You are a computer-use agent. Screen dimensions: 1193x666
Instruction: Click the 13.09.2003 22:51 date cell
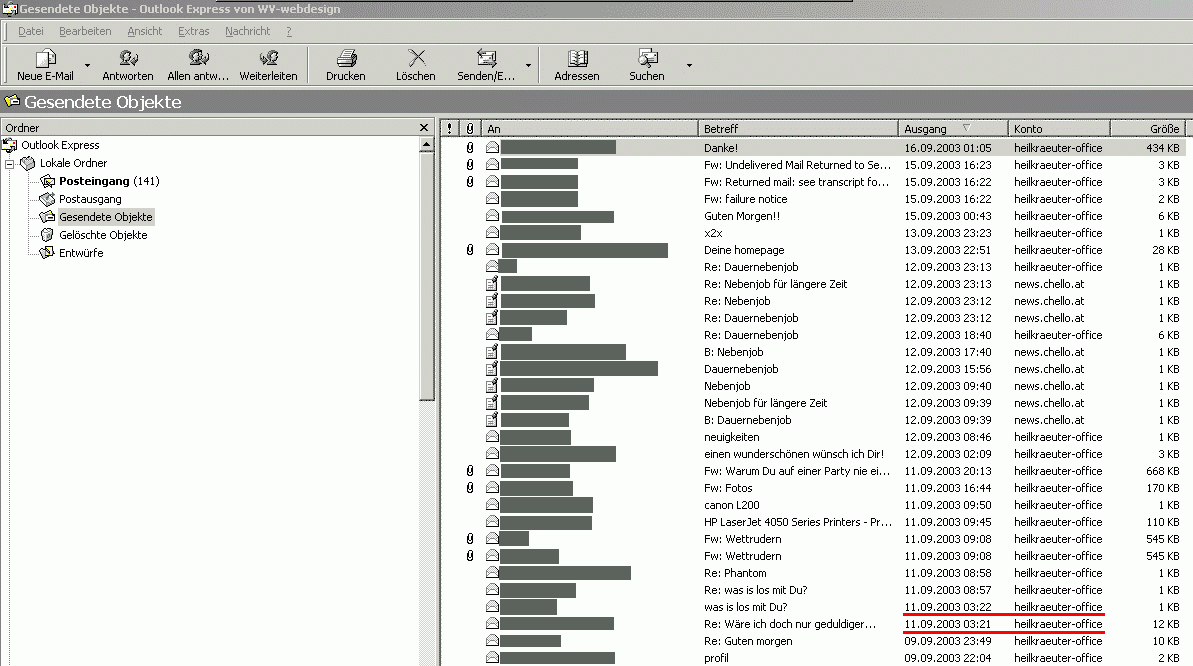948,250
